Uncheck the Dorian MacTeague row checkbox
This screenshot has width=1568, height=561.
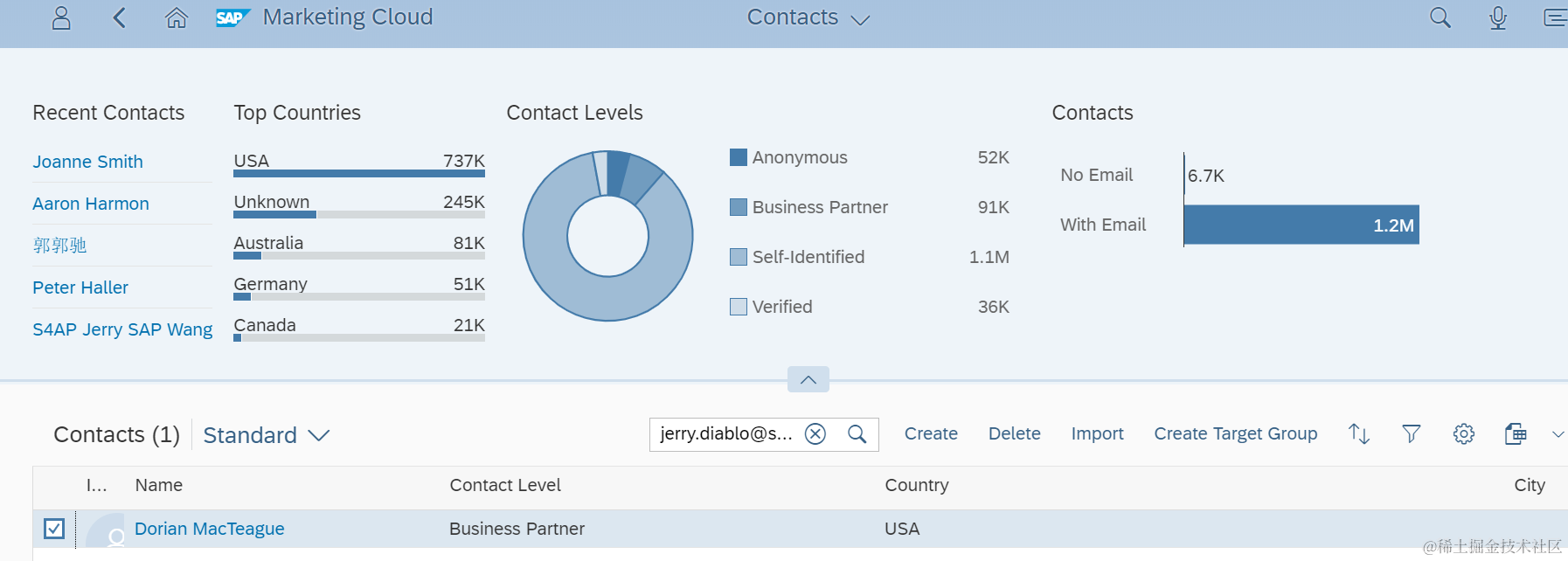54,529
